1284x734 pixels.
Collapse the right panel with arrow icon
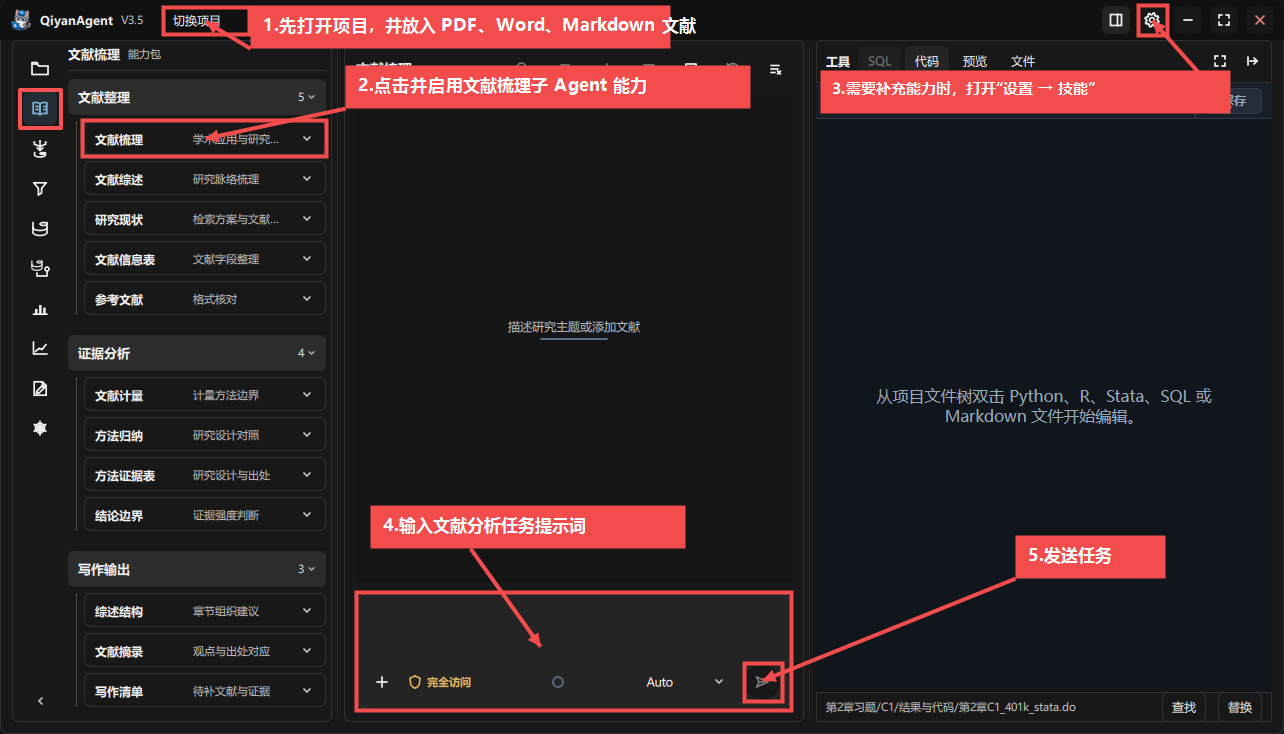coord(1252,61)
